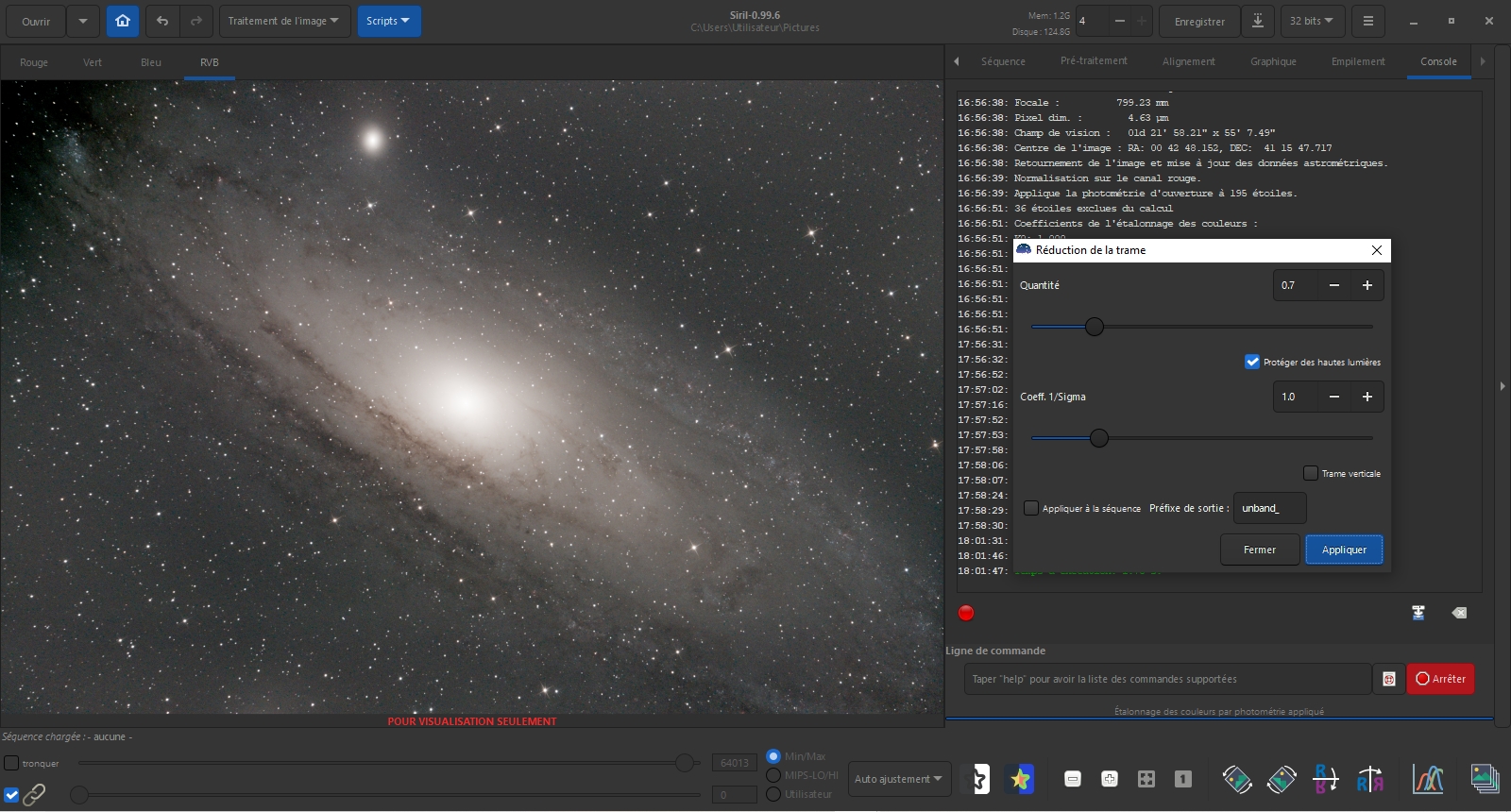
Task: Uncheck Protéger des hautes lumières
Action: click(1252, 362)
